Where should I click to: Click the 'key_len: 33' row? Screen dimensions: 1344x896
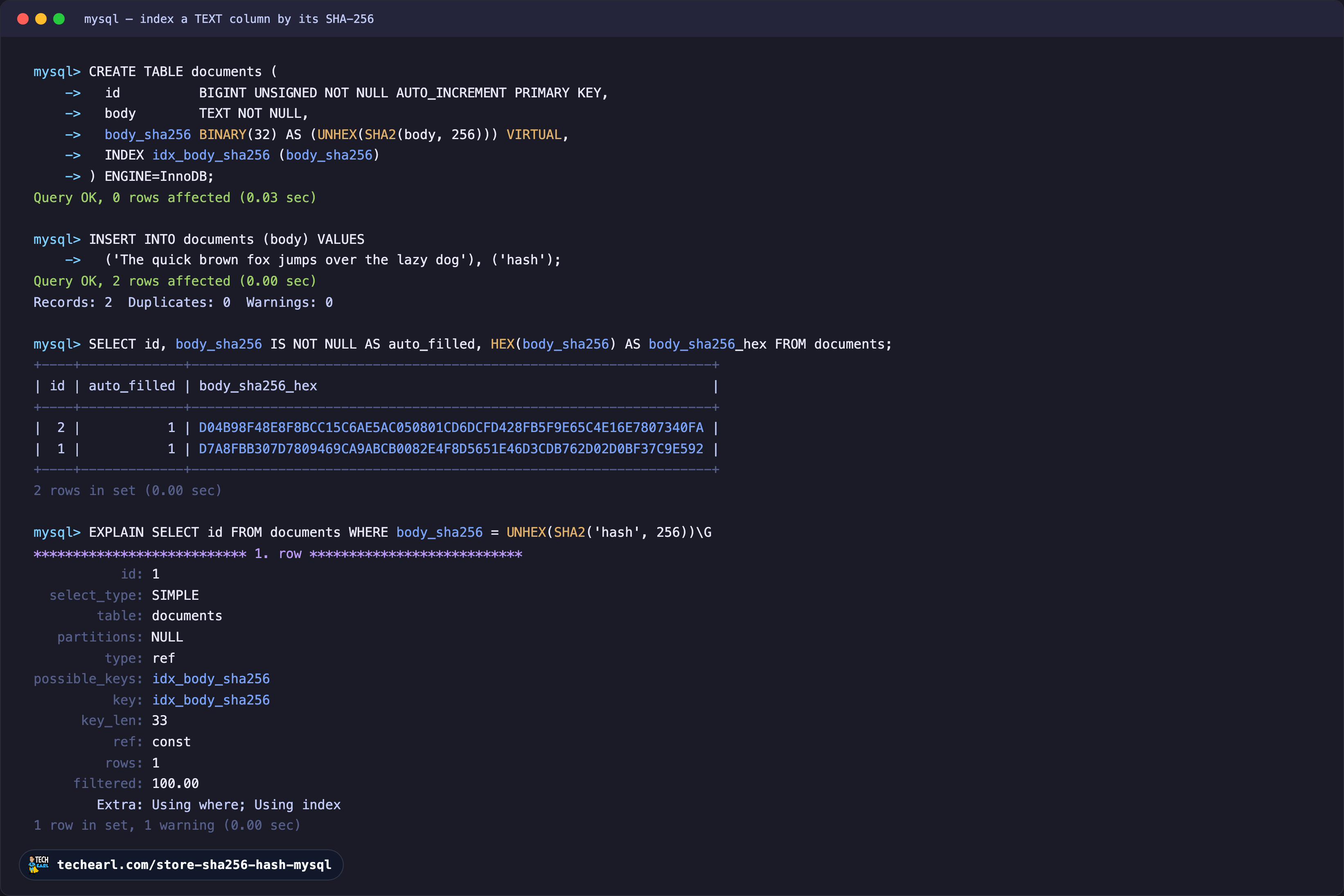124,720
